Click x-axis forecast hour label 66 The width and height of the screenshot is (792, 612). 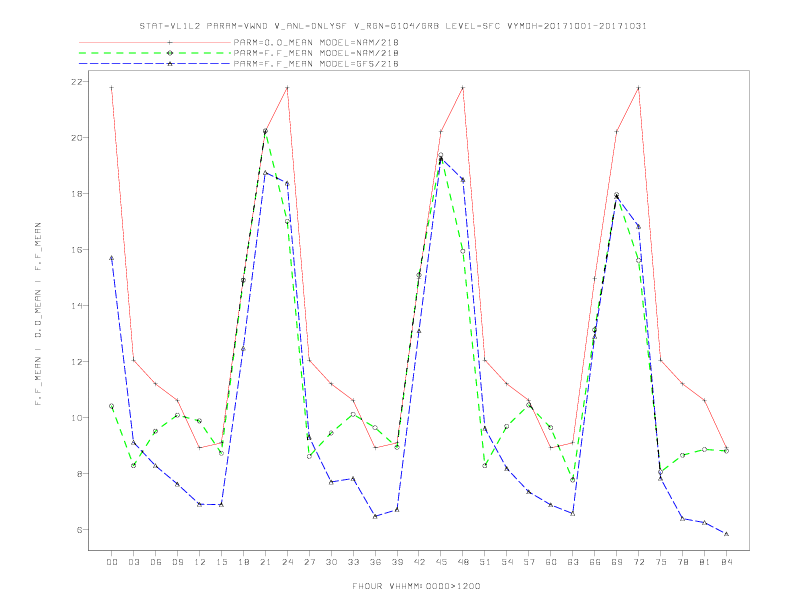point(595,562)
